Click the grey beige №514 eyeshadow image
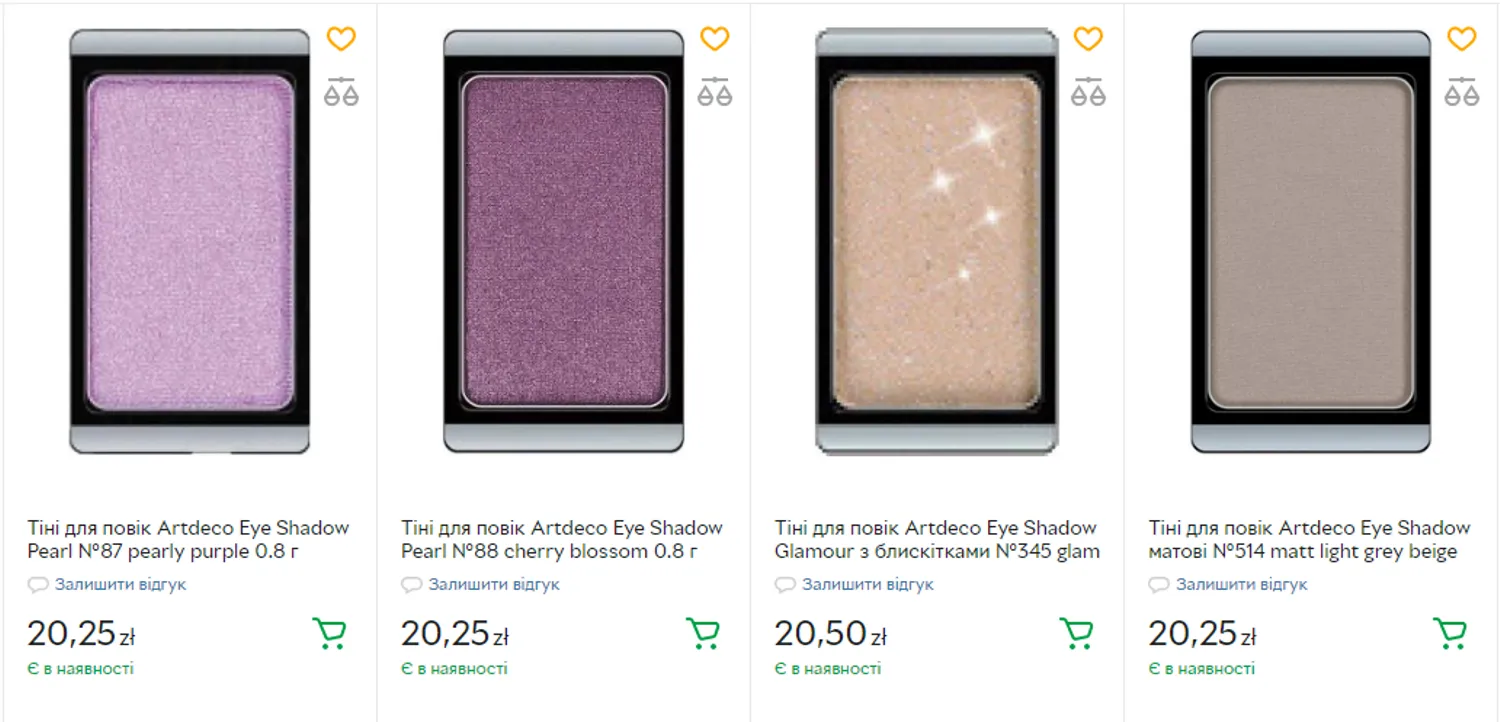The image size is (1500, 722). 1310,241
